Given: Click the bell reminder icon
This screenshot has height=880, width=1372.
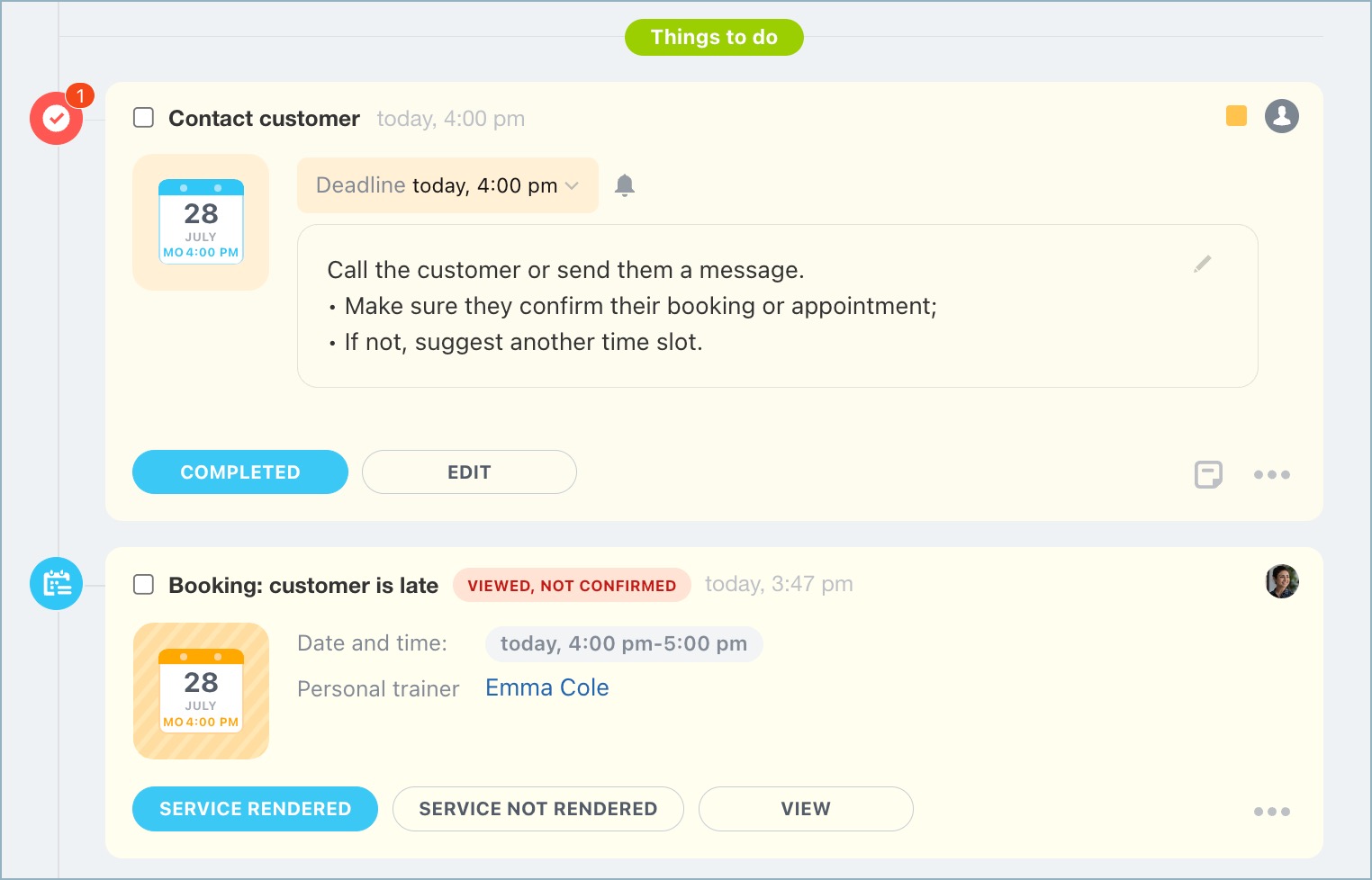Looking at the screenshot, I should click(625, 185).
